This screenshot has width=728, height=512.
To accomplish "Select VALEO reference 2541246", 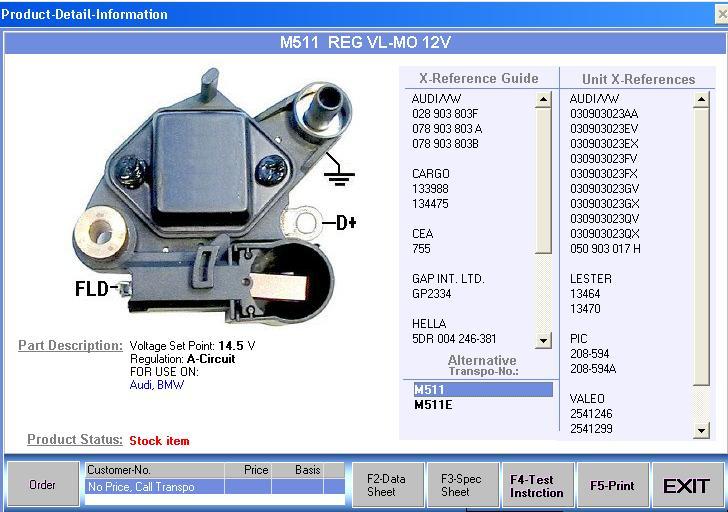I will pos(591,414).
